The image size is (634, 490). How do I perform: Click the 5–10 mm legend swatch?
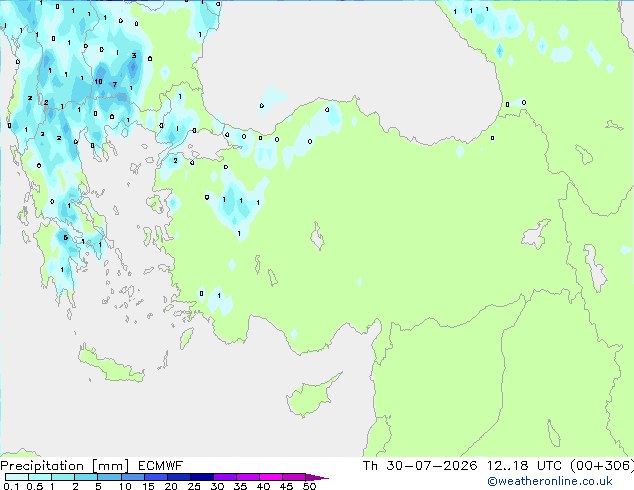click(109, 477)
